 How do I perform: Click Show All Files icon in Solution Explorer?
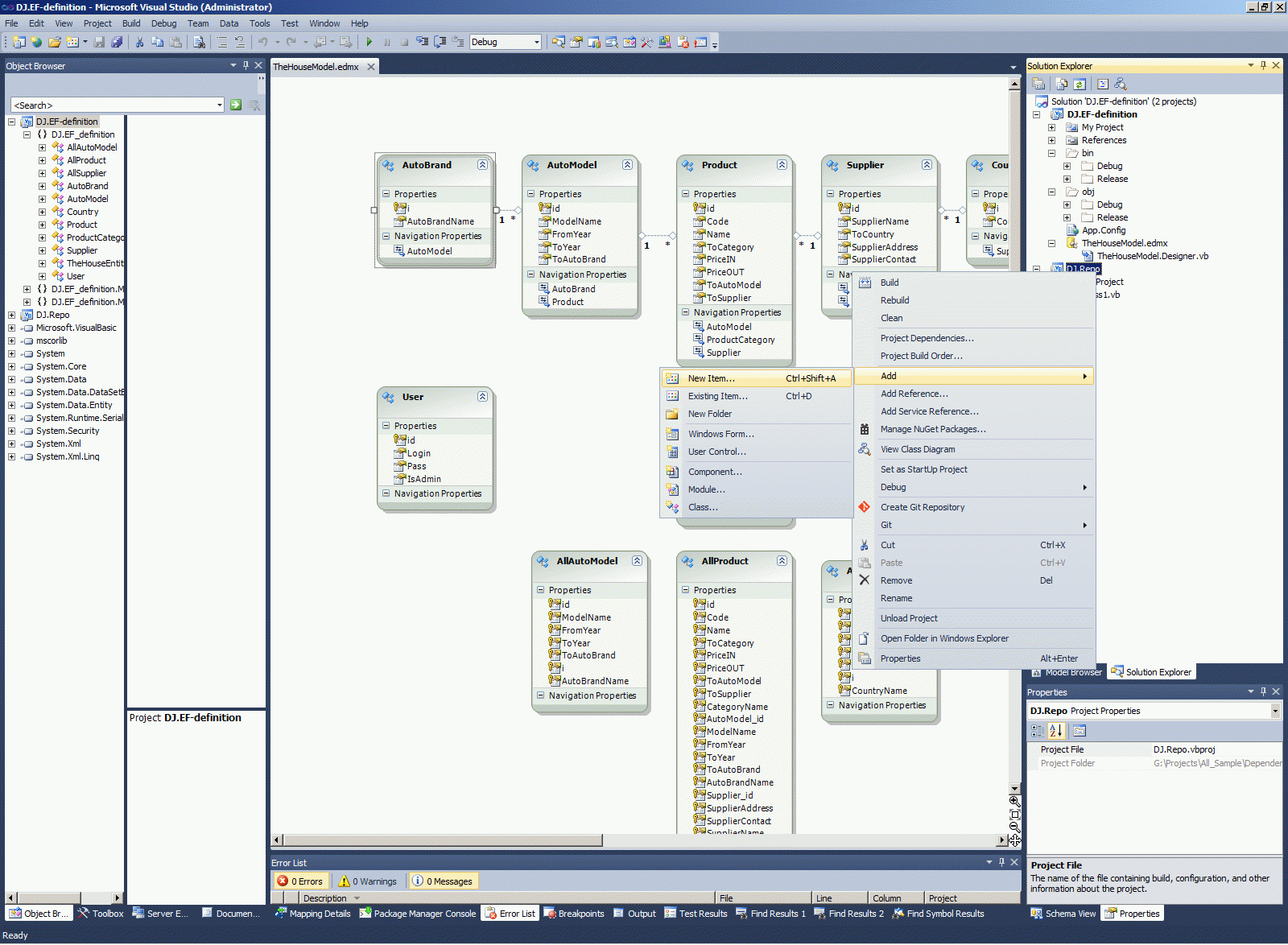(1062, 84)
